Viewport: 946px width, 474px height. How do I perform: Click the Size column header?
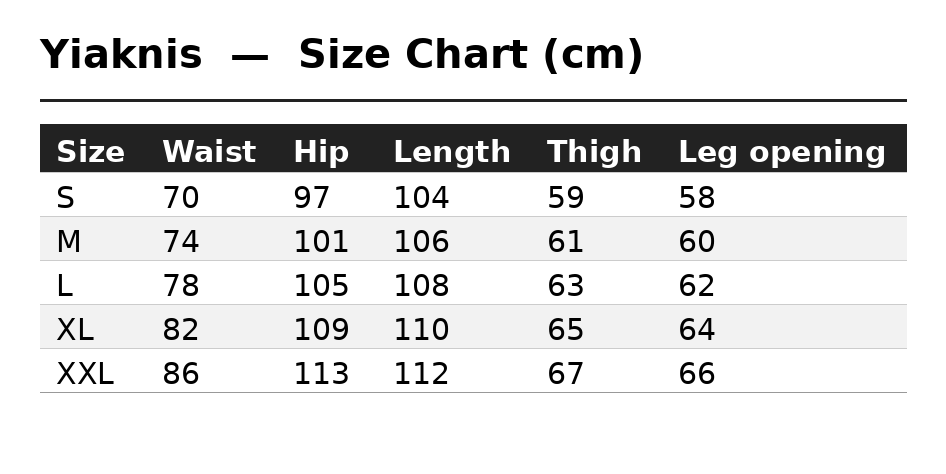(90, 152)
